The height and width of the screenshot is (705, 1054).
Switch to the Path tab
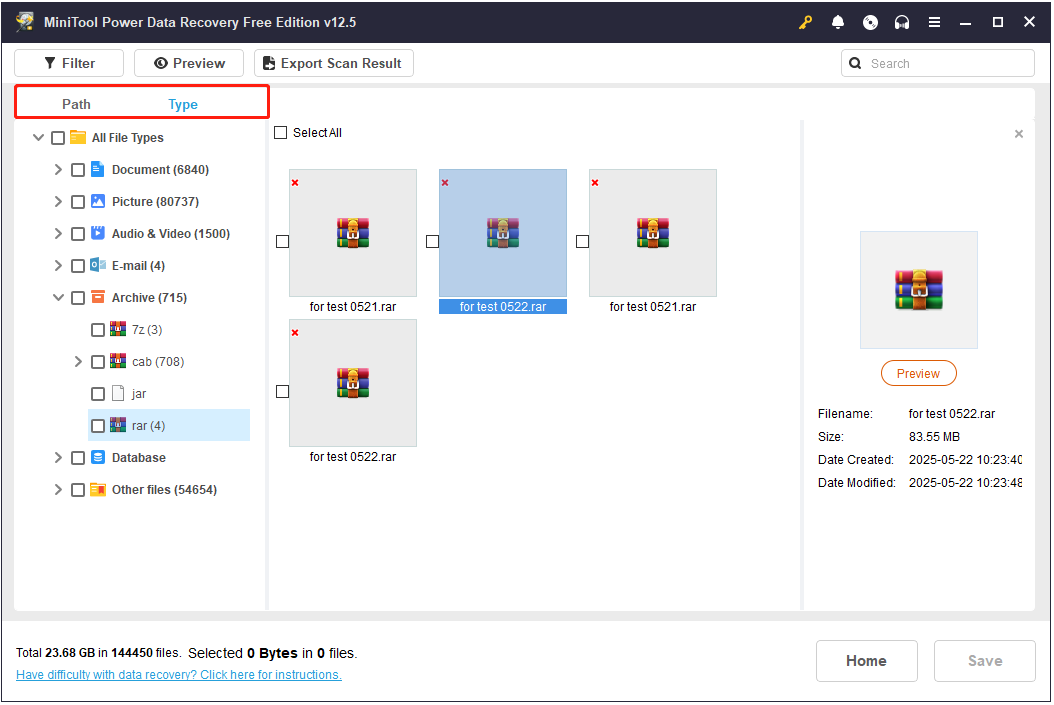coord(76,104)
